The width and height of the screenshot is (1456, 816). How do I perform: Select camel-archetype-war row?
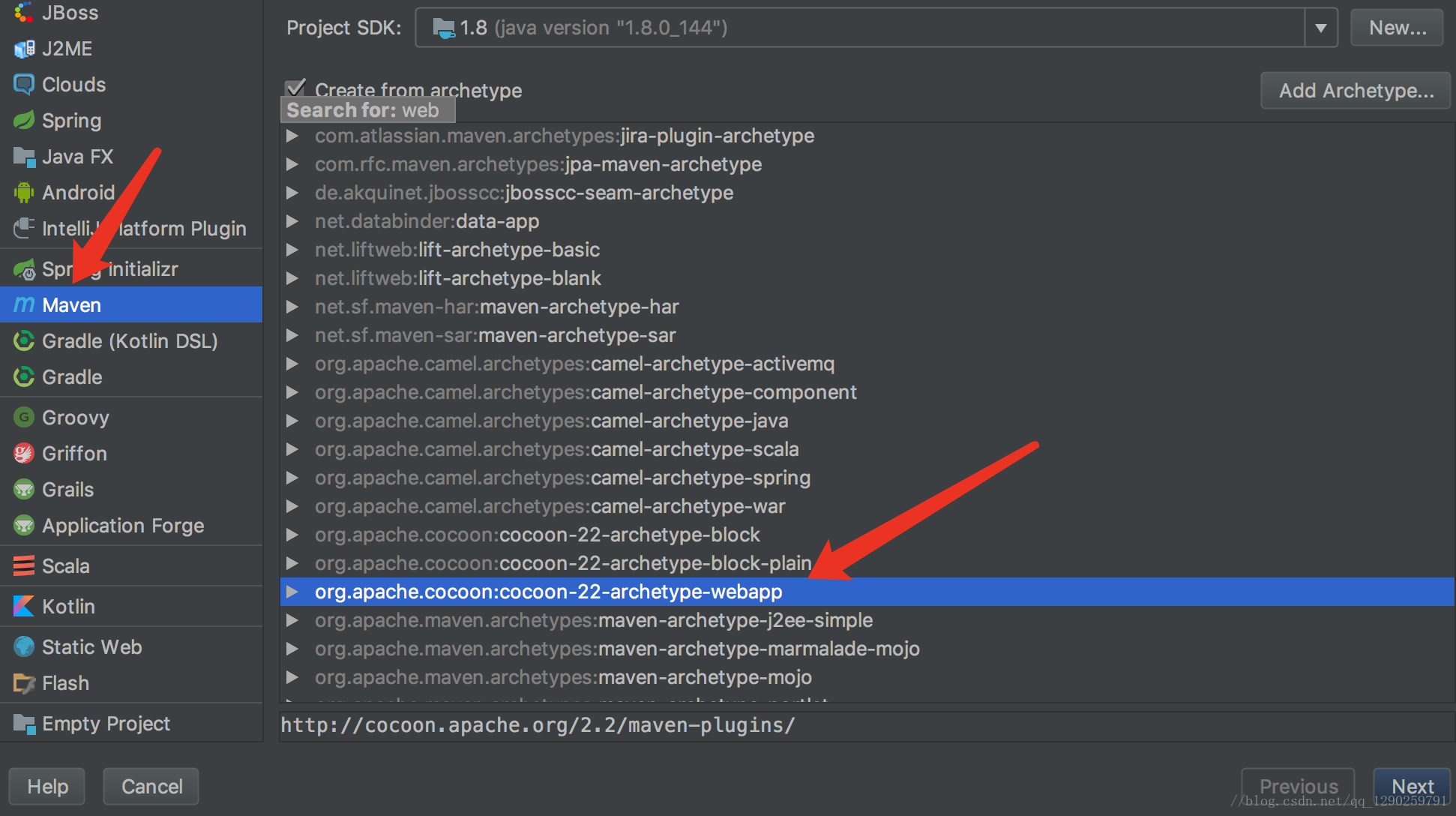coord(867,506)
